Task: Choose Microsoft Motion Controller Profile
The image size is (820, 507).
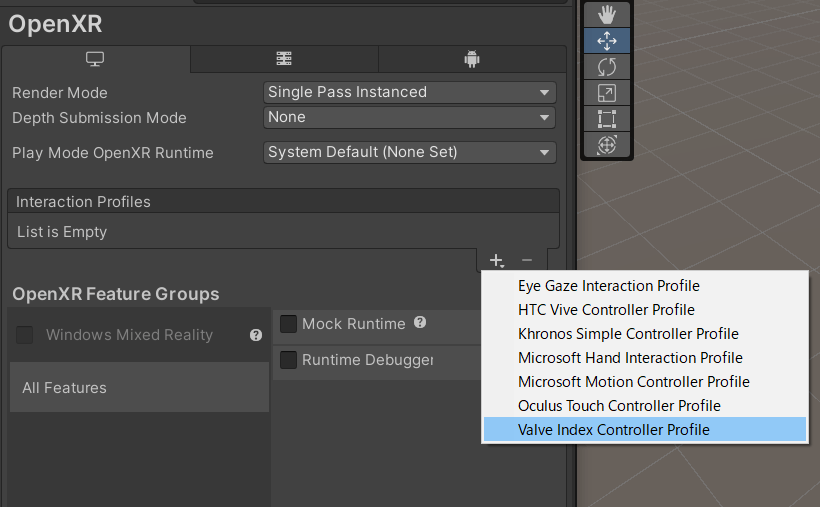Action: 645,382
